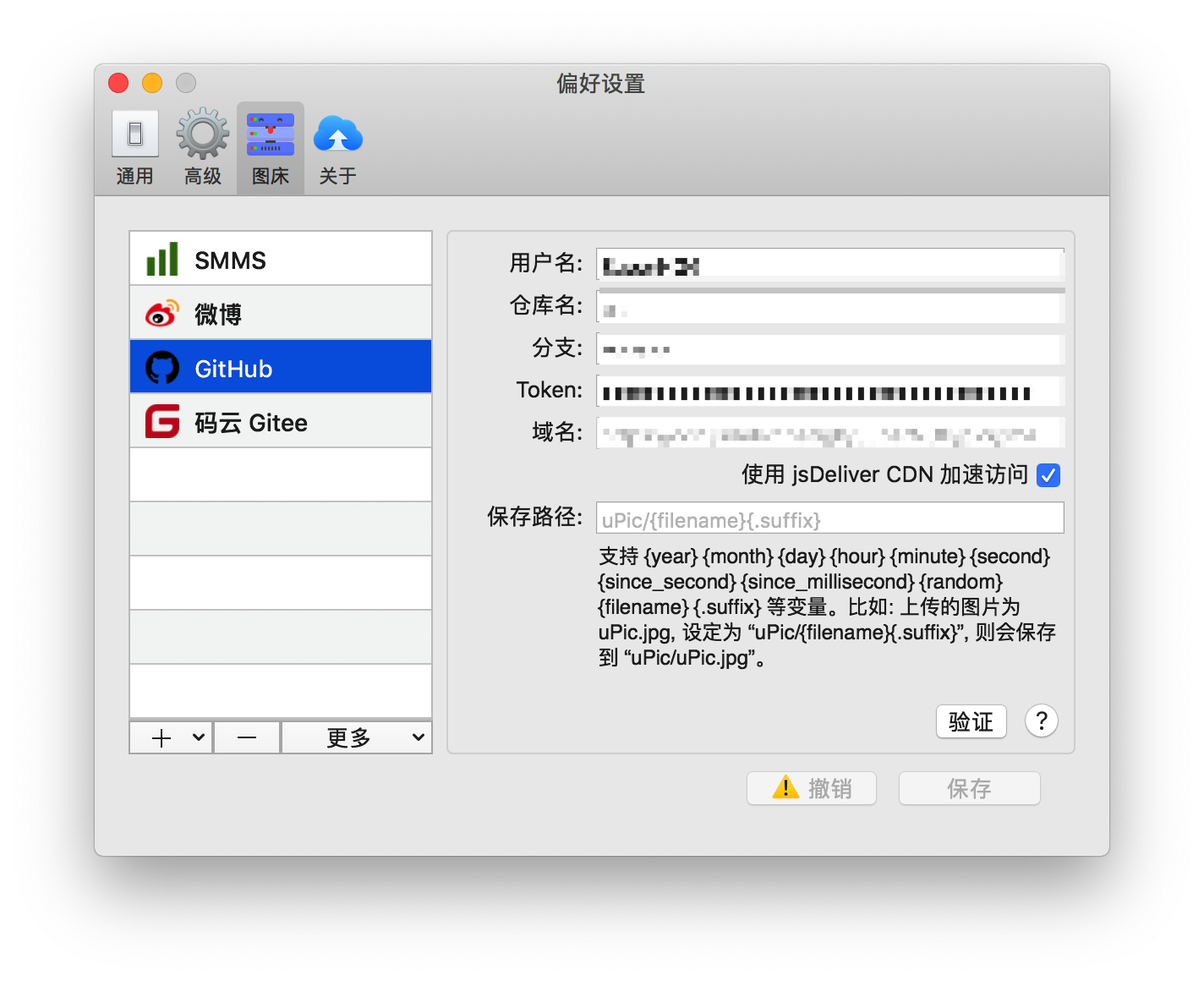The width and height of the screenshot is (1204, 981).
Task: Focus the Token input field
Action: pos(830,392)
